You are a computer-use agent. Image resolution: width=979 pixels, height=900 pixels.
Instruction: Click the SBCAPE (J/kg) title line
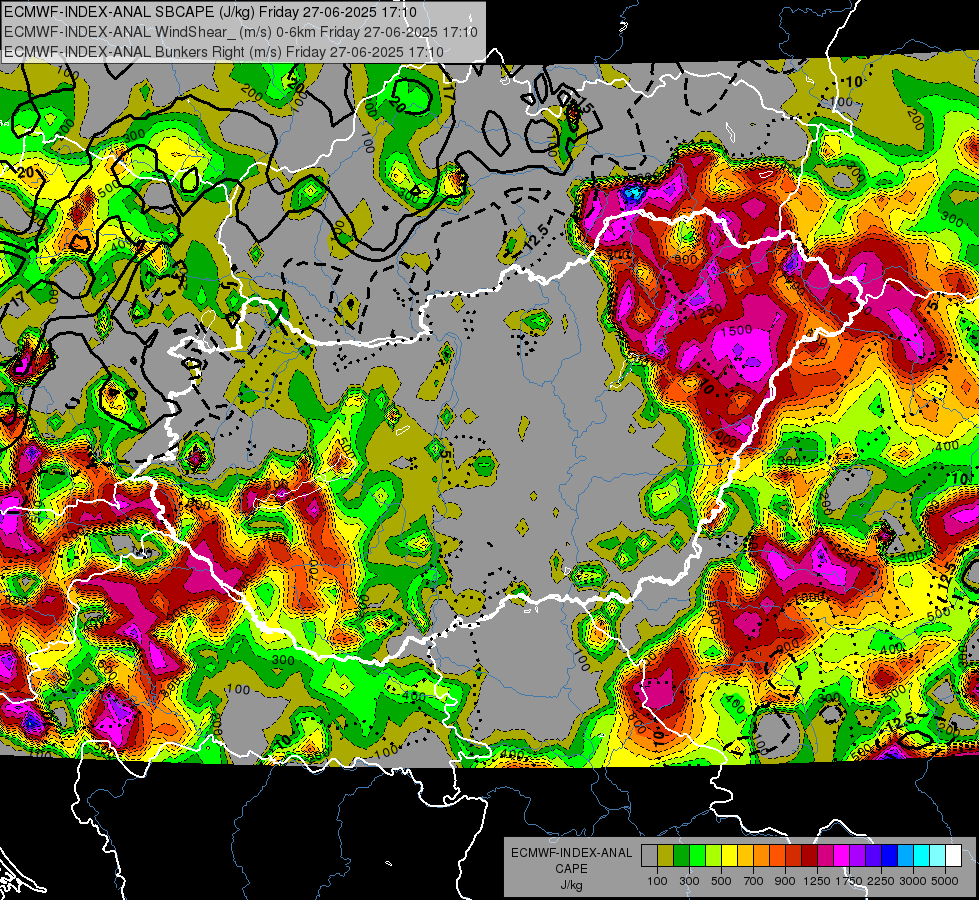pyautogui.click(x=210, y=12)
